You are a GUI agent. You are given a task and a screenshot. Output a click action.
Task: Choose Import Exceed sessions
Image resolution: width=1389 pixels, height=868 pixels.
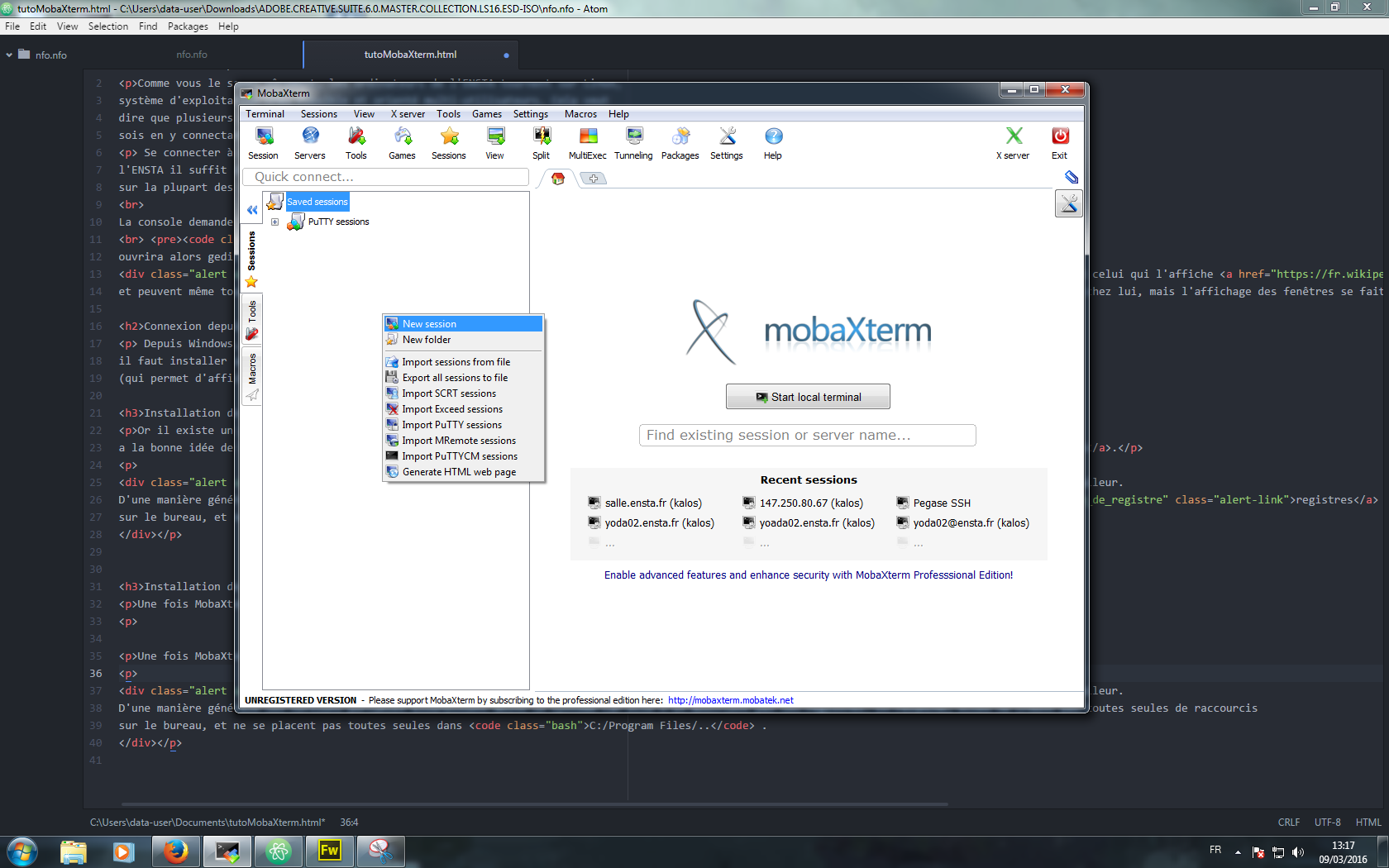pos(463,409)
